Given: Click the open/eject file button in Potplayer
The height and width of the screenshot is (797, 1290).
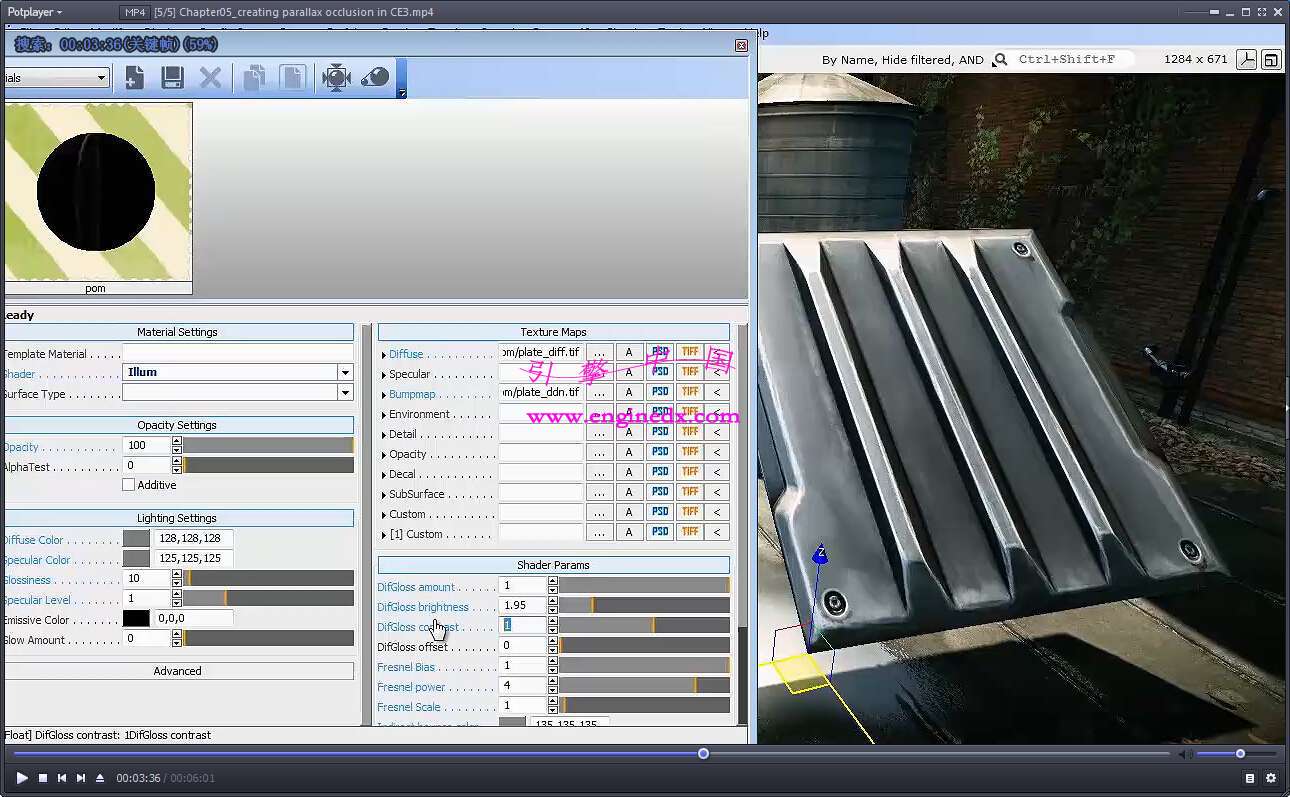Looking at the screenshot, I should click(x=100, y=778).
